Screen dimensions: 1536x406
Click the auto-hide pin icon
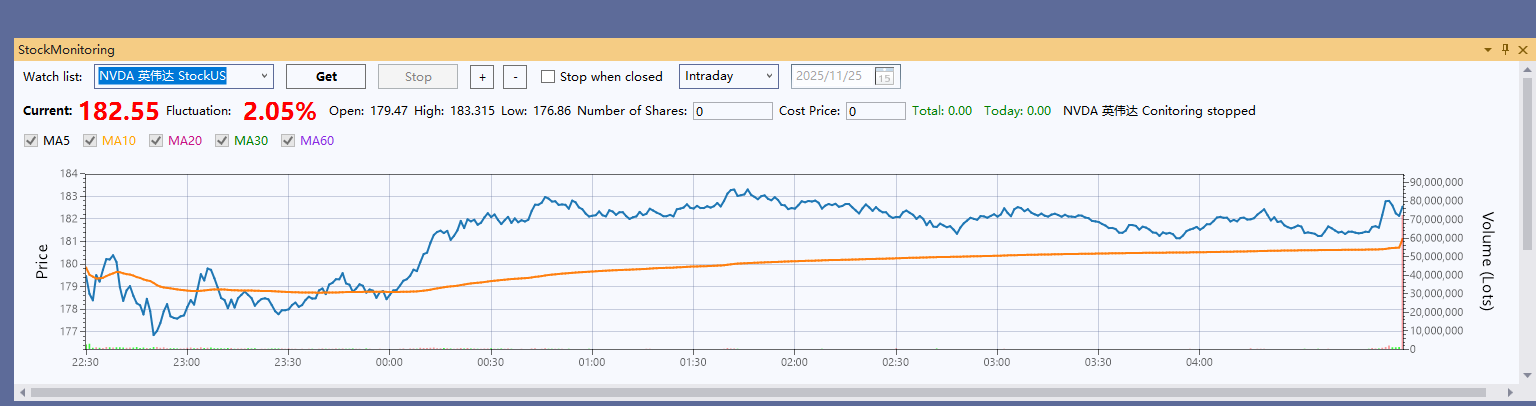[1505, 49]
